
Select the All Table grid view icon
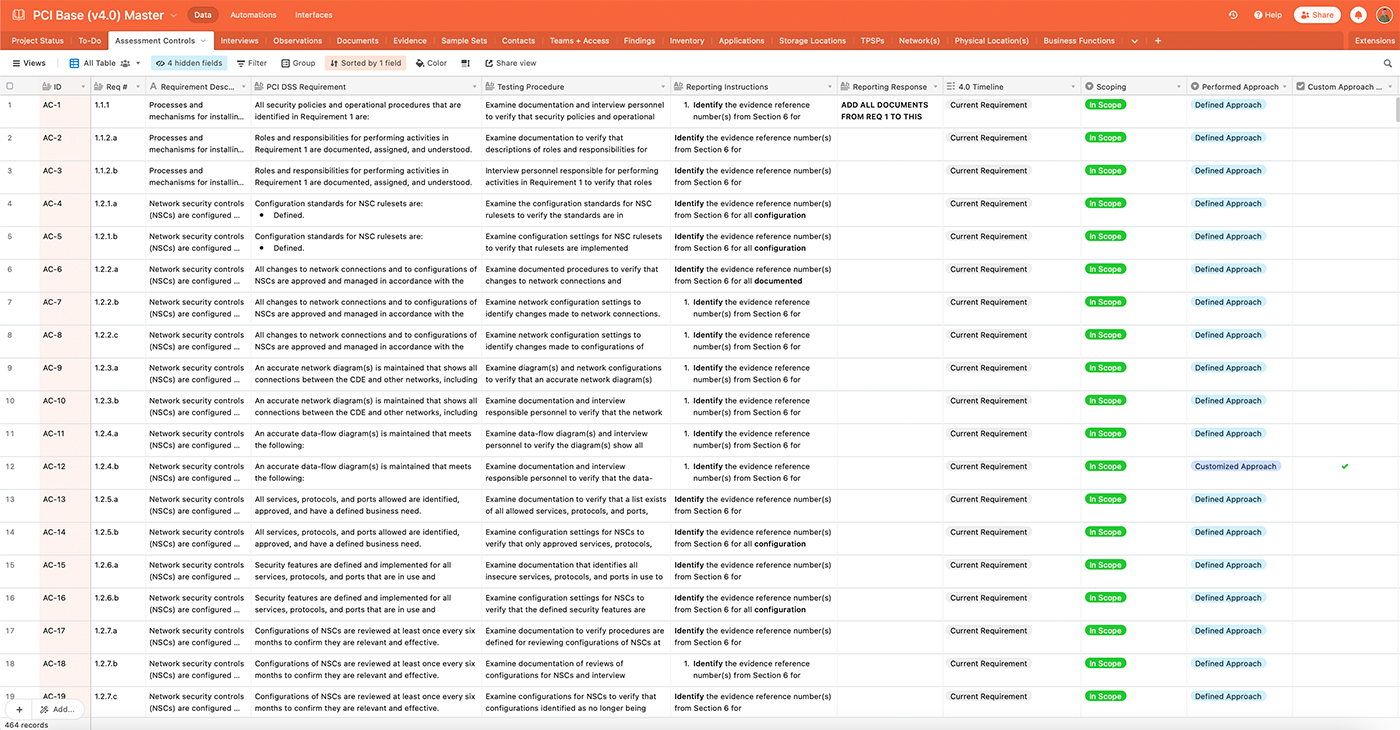[74, 63]
